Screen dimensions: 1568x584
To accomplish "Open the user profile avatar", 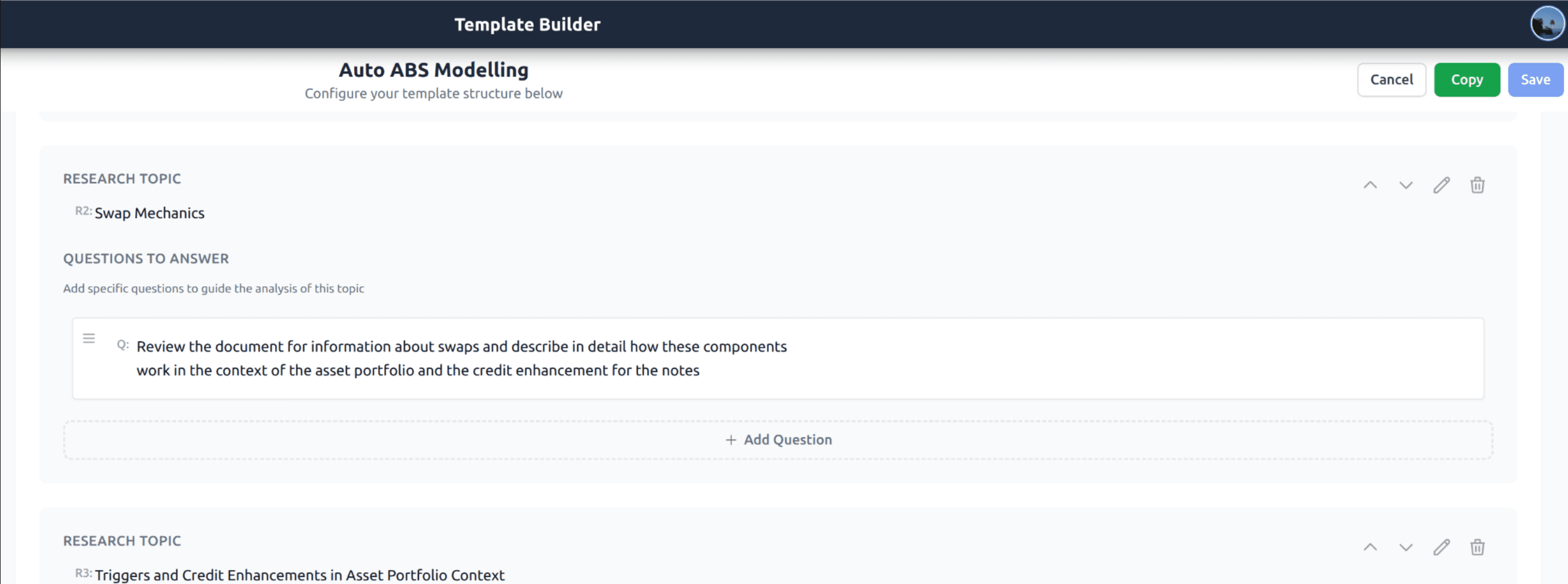I will [x=1547, y=24].
